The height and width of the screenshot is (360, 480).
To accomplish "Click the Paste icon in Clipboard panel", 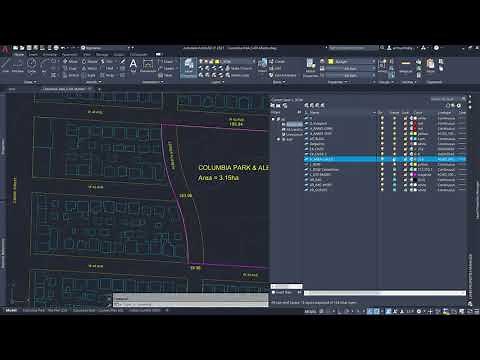I will pos(430,65).
